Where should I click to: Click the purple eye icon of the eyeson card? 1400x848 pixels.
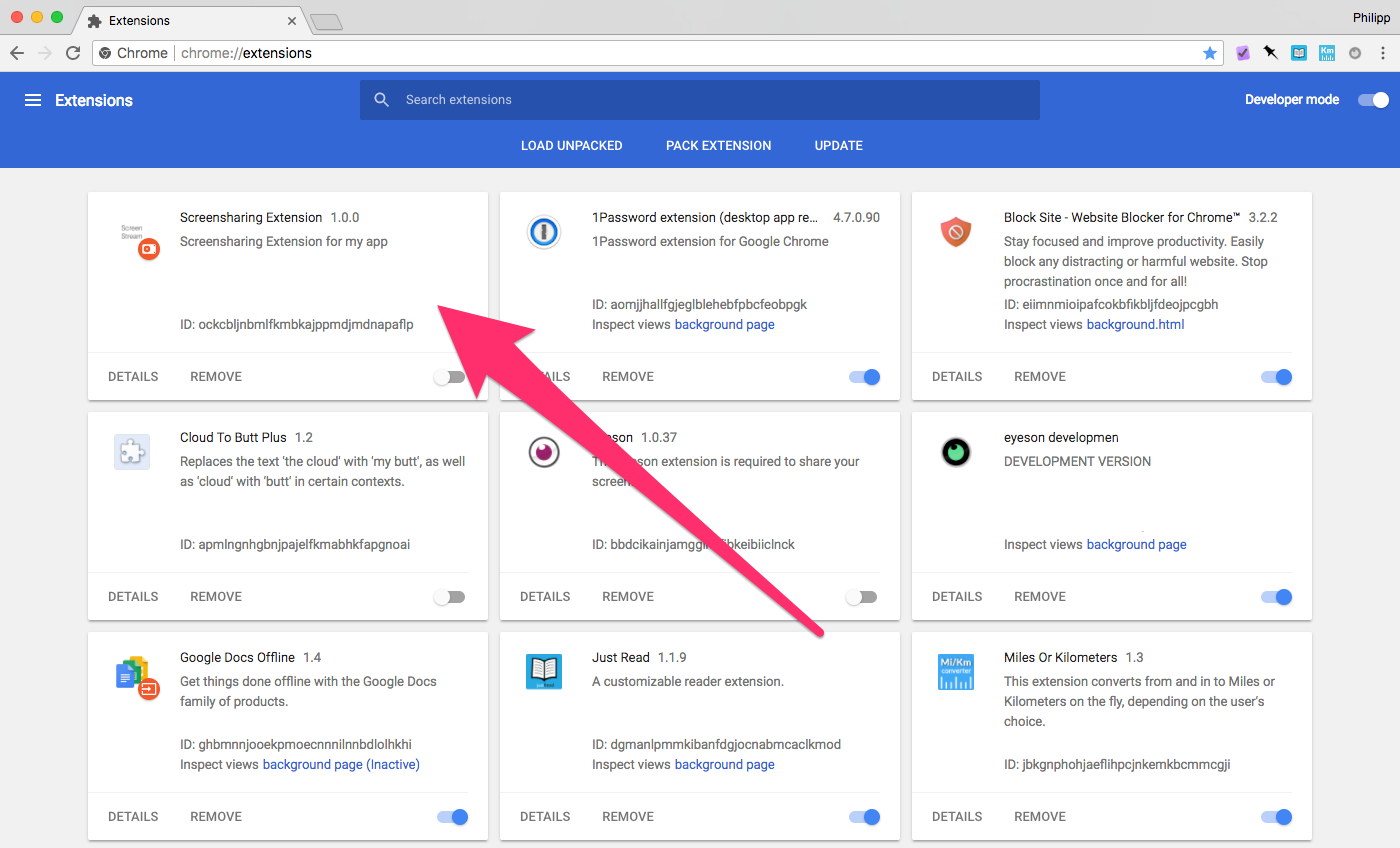point(544,453)
